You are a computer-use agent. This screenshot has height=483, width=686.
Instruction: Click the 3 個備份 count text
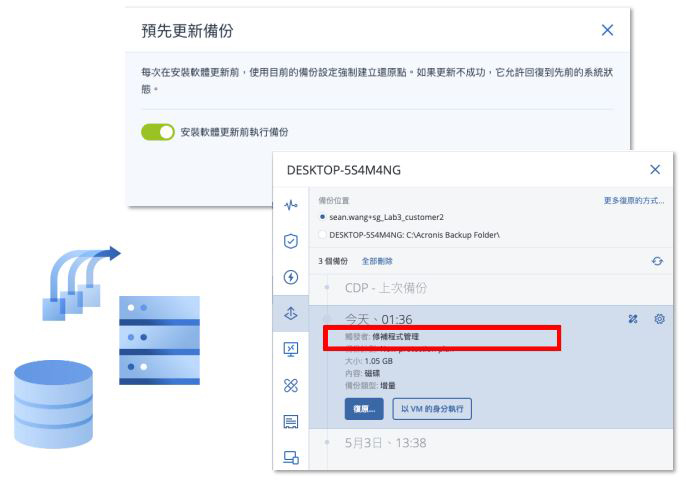[x=333, y=261]
